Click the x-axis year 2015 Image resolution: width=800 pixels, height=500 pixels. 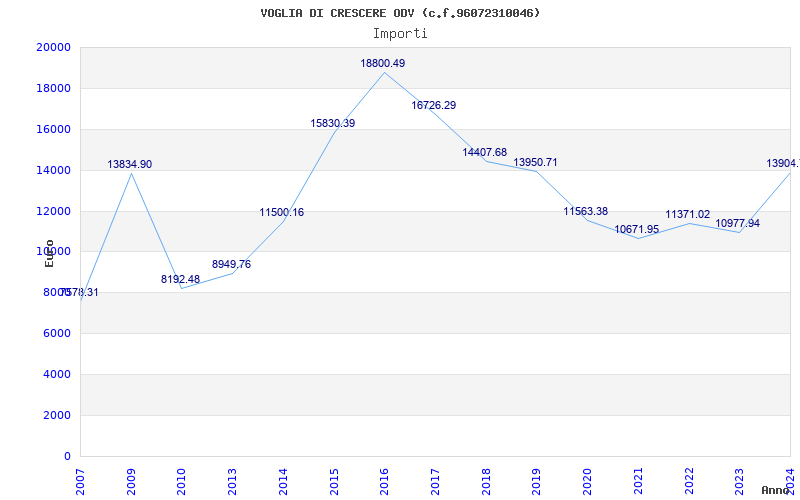tap(334, 482)
